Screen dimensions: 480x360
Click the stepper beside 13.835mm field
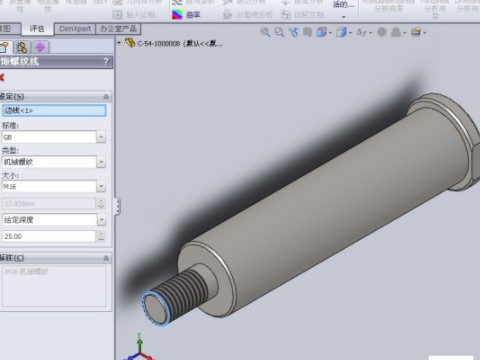pyautogui.click(x=101, y=203)
